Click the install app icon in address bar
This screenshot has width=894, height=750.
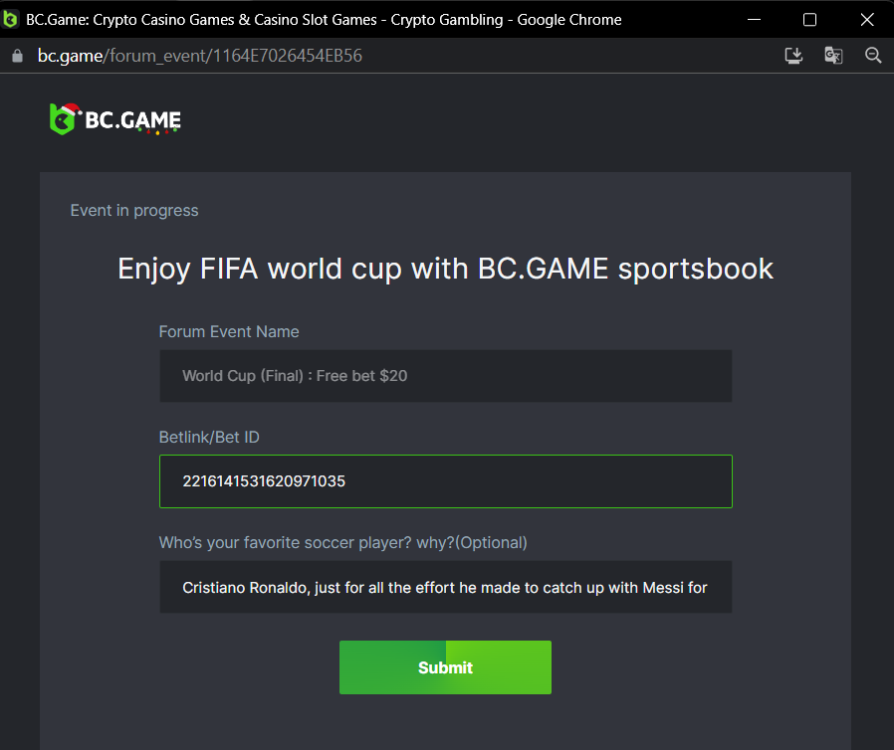point(794,56)
